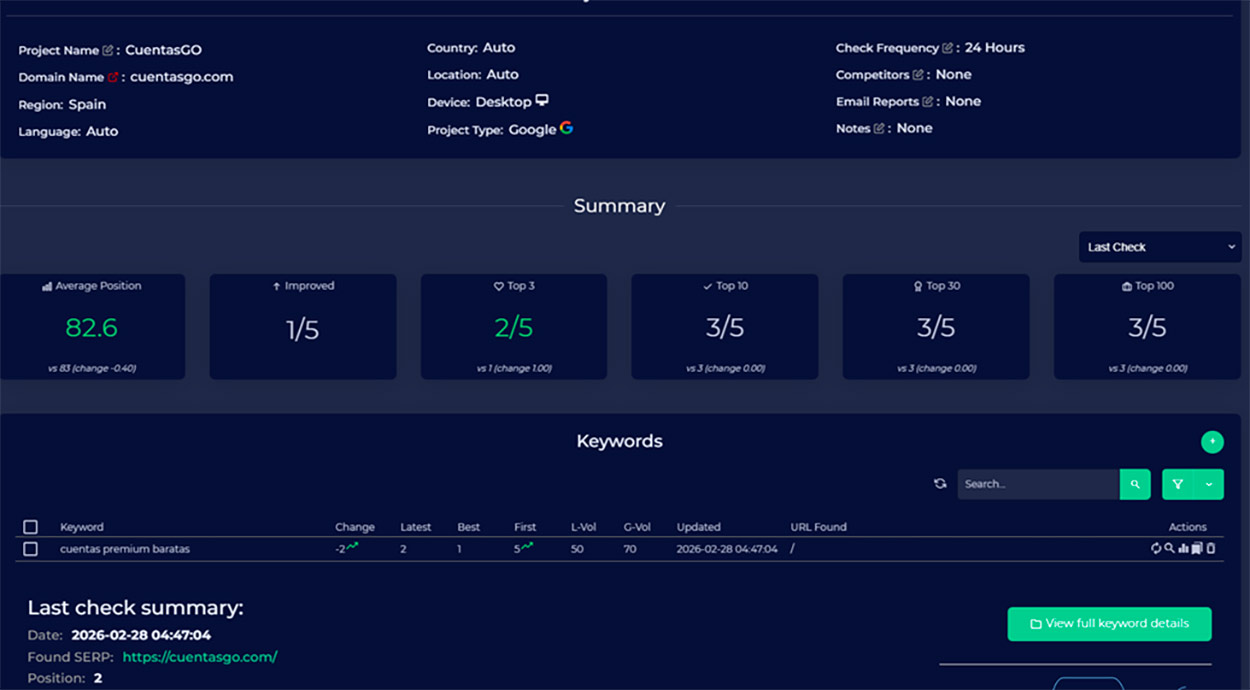Edit the project Notes

pos(879,129)
